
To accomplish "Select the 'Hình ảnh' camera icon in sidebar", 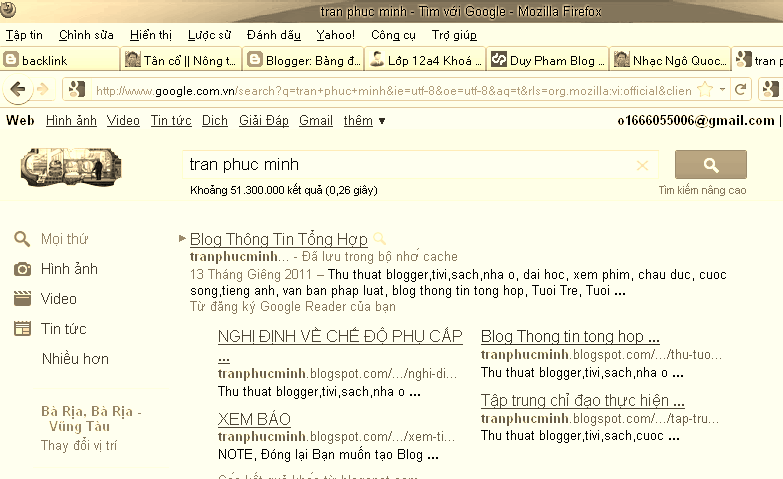I will point(22,269).
